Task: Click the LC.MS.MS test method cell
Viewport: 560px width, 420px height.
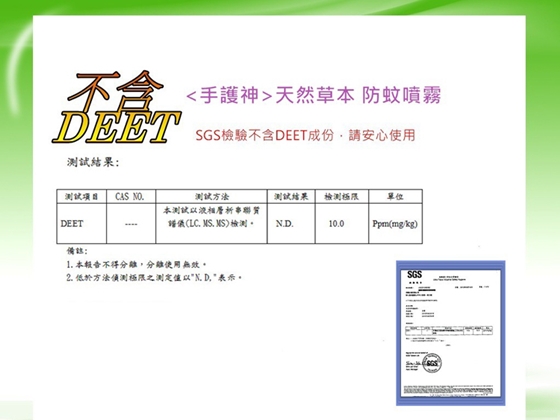Action: [x=211, y=224]
